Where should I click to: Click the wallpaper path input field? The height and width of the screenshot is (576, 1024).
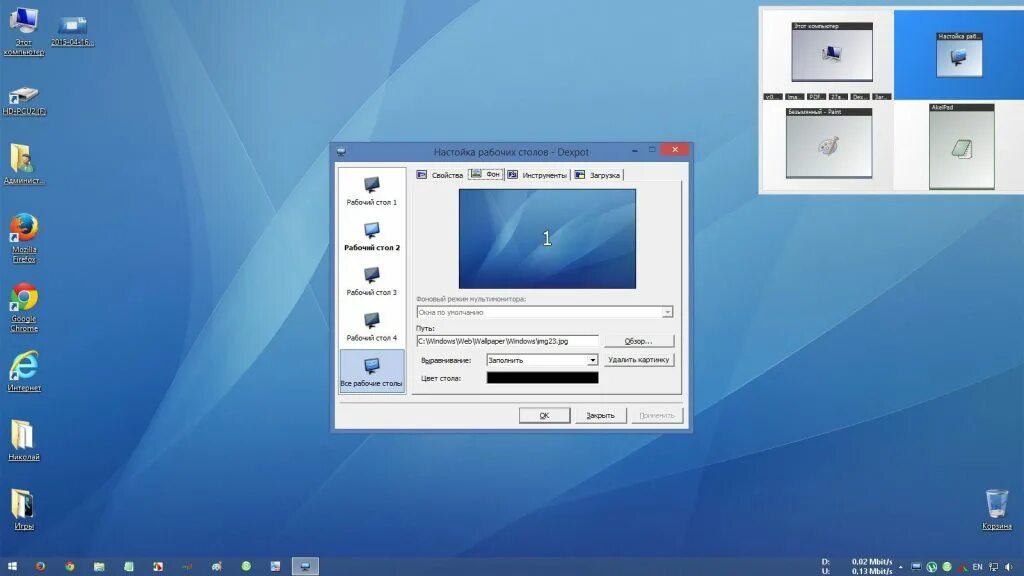point(507,341)
